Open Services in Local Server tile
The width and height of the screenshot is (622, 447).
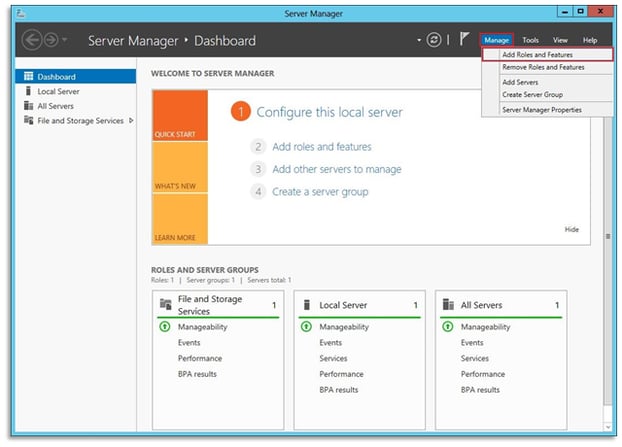[x=333, y=358]
